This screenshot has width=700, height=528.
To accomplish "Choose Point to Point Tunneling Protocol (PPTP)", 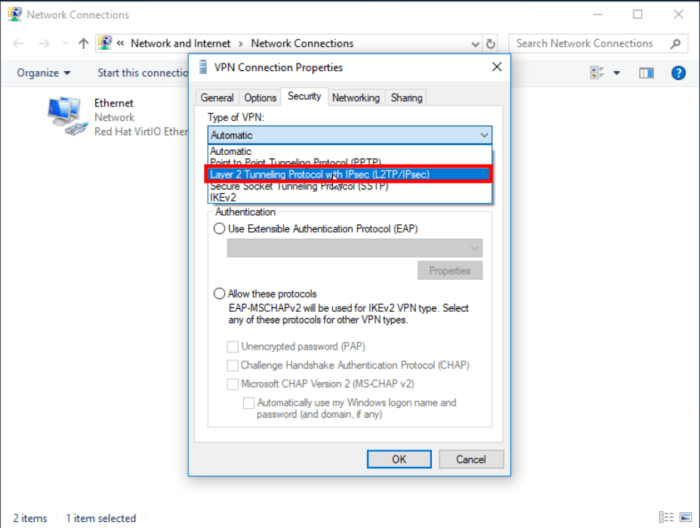I will 350,162.
